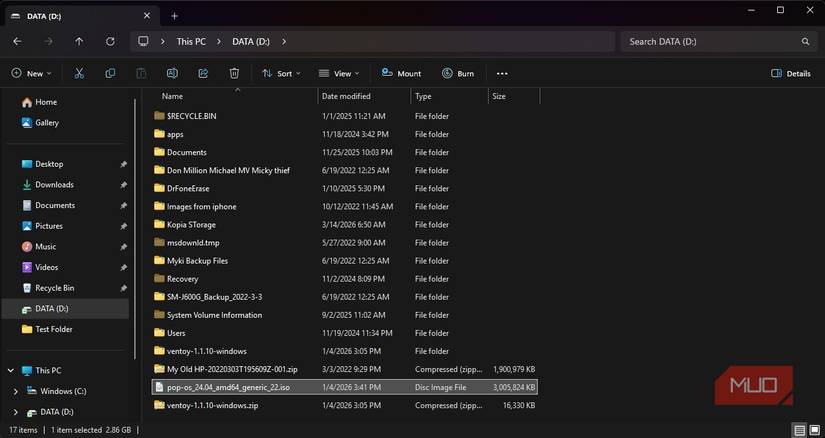Collapse the This PC tree node
Image resolution: width=825 pixels, height=438 pixels.
point(11,371)
